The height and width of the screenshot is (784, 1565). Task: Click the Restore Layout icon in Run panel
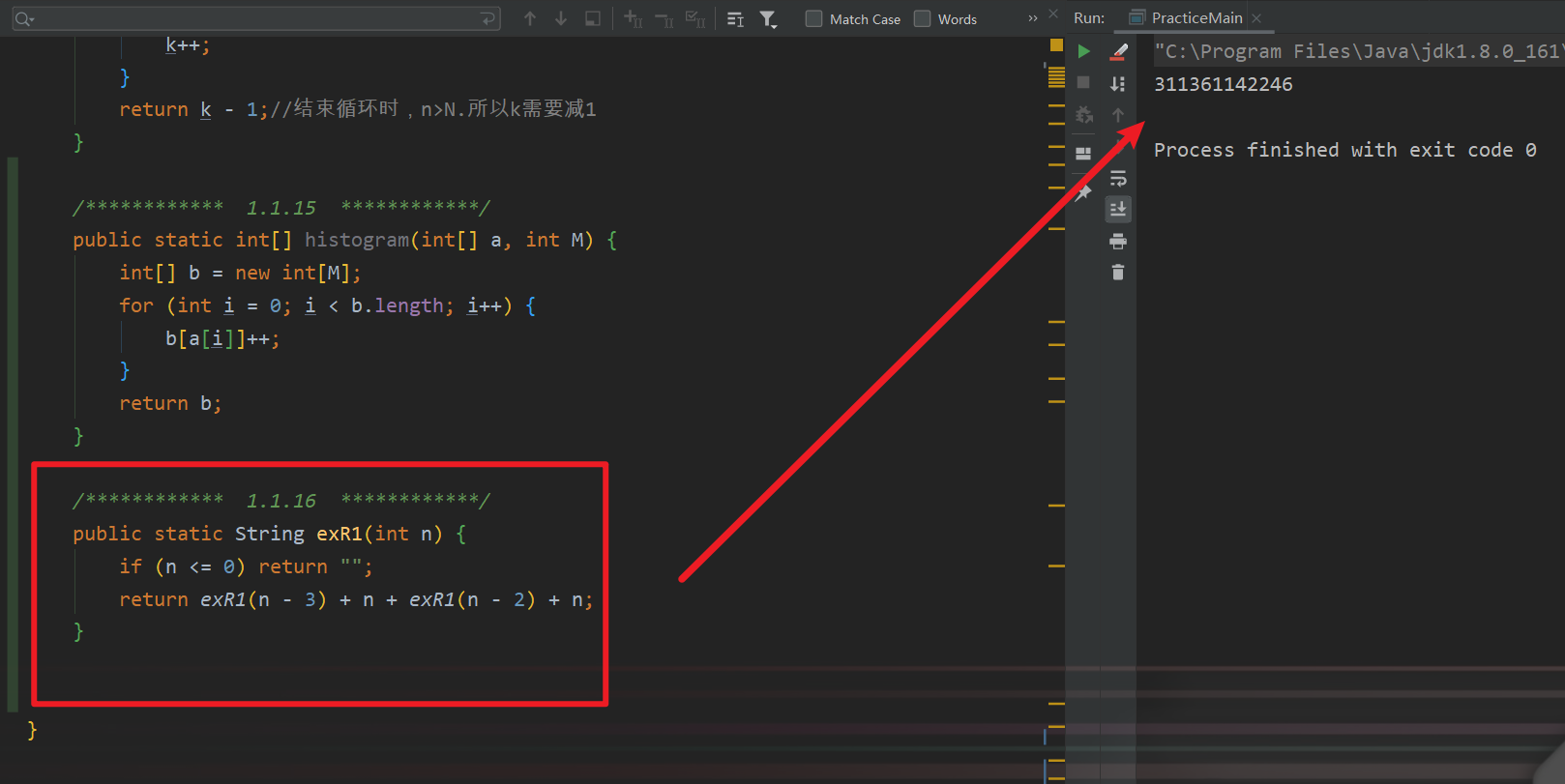click(x=1083, y=153)
